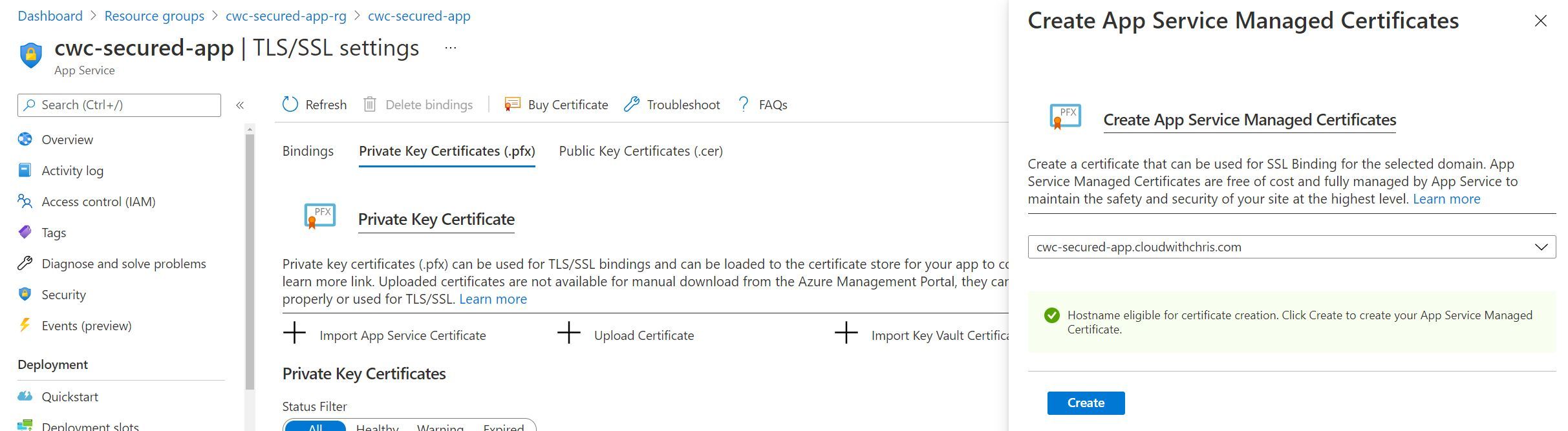The image size is (1568, 431).
Task: Select the Delete bindings trash icon
Action: pos(371,104)
